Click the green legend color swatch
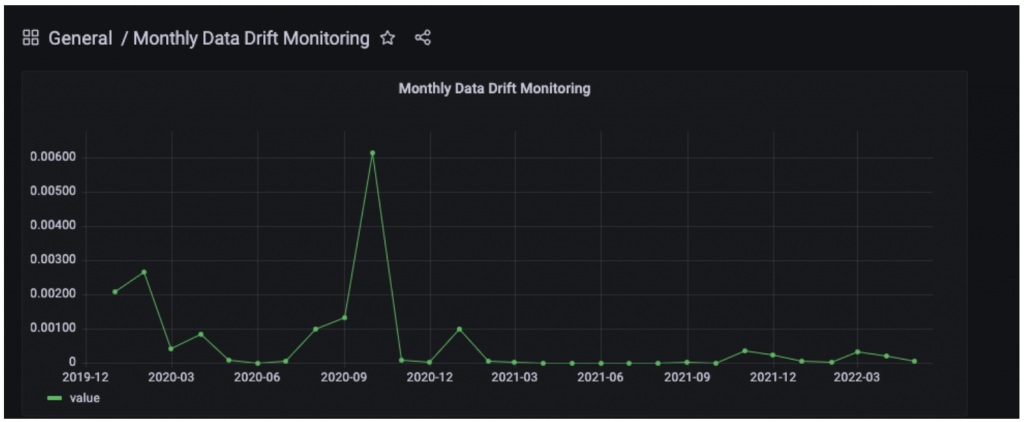The image size is (1024, 422). [x=55, y=398]
